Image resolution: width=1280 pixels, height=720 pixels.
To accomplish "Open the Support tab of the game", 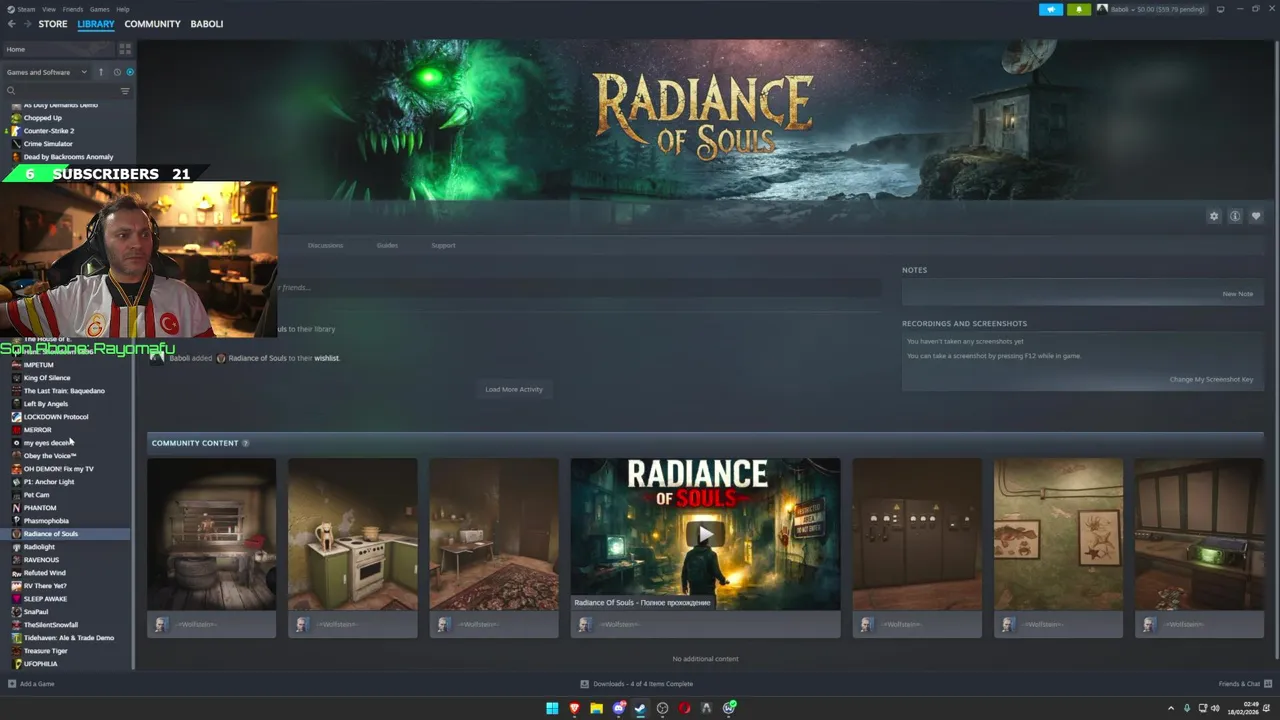I will [x=443, y=245].
